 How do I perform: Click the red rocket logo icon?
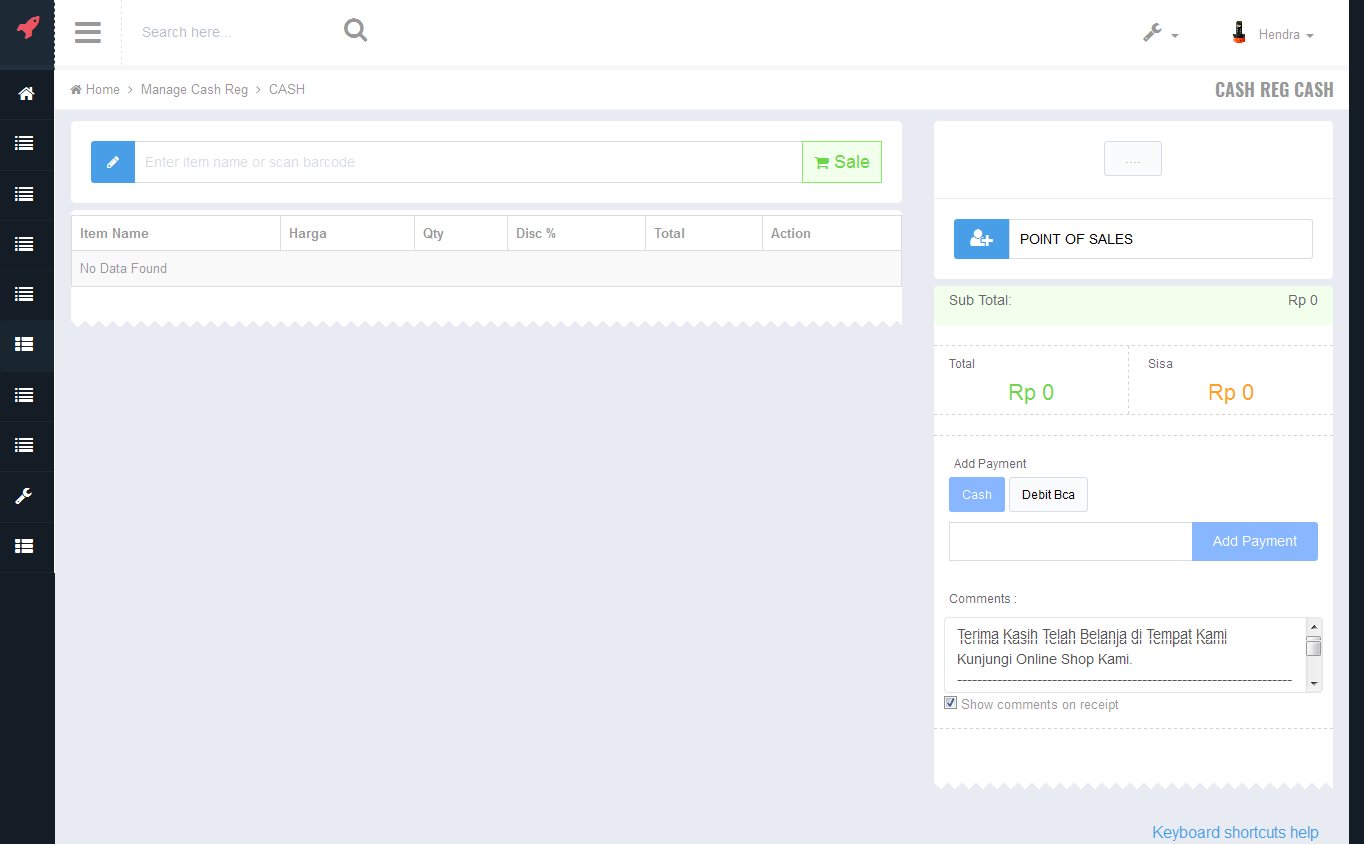pos(27,28)
